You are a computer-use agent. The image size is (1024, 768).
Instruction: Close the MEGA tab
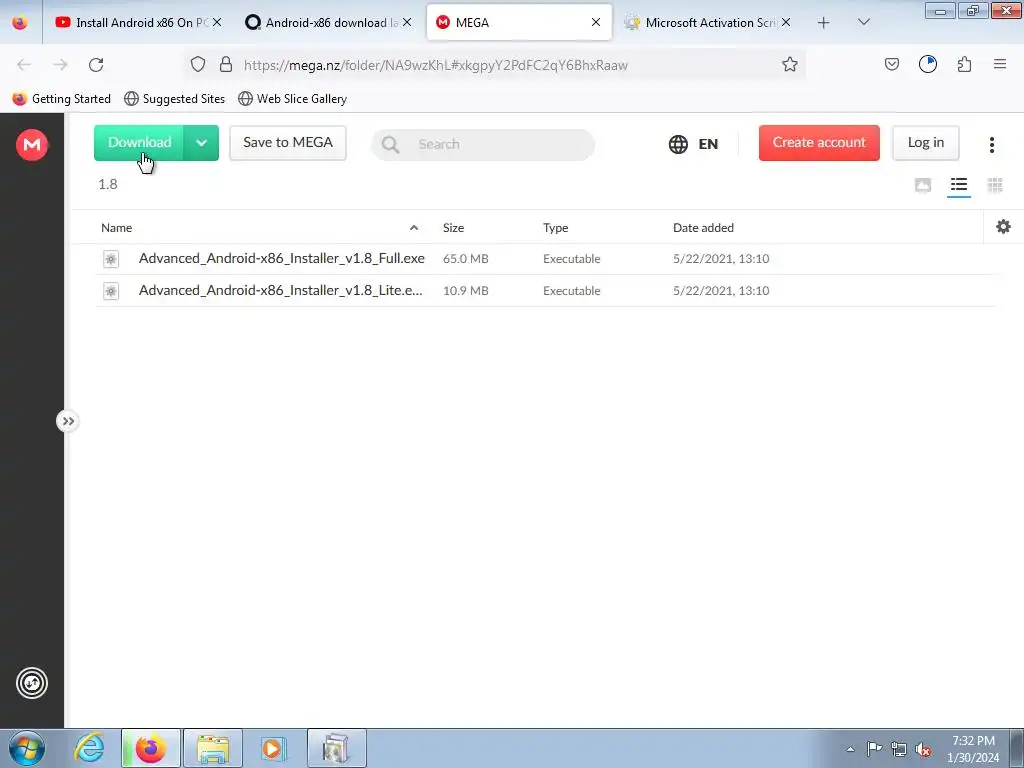point(596,22)
